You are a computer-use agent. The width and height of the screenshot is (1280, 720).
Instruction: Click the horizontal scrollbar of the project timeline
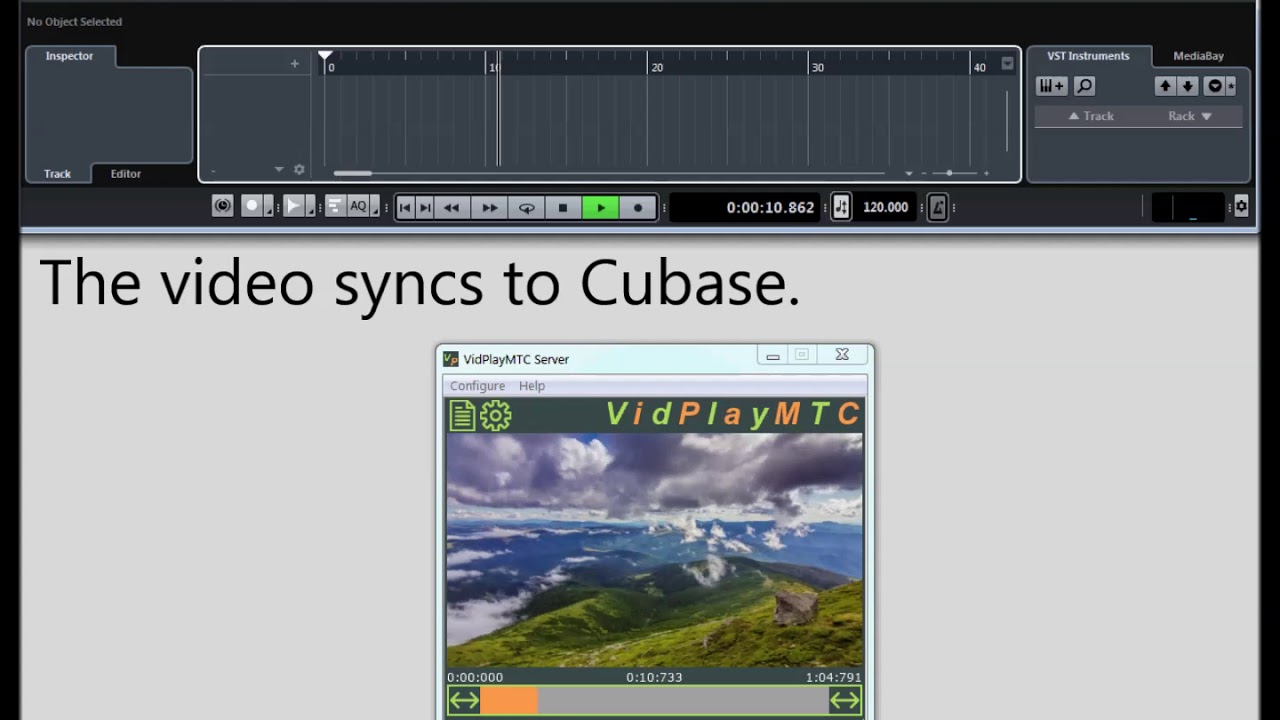(352, 173)
